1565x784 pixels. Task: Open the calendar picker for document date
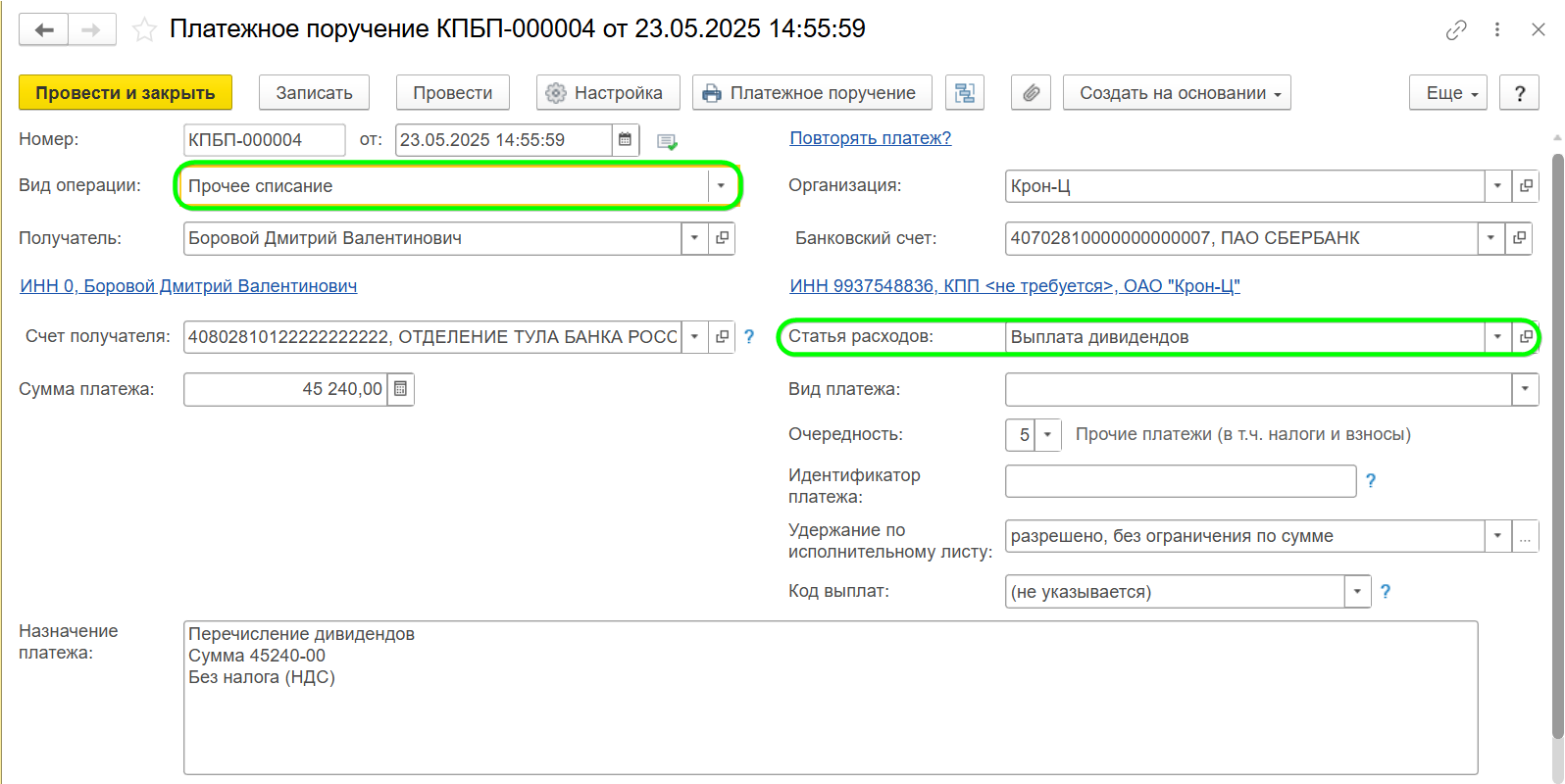625,140
